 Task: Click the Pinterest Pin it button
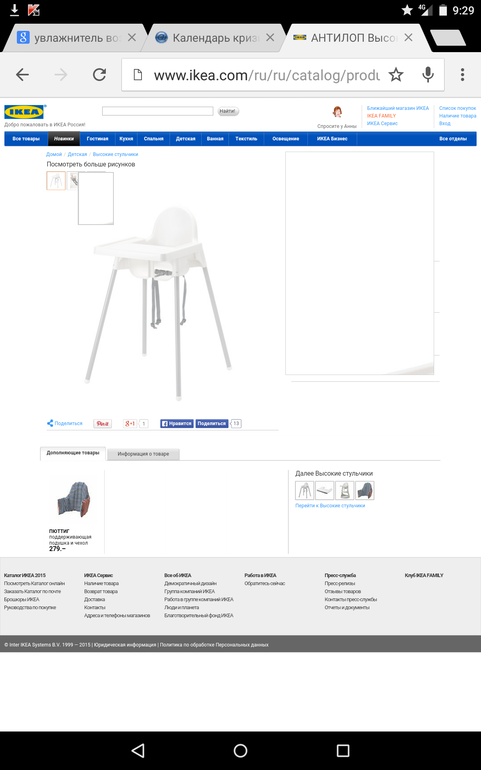click(x=103, y=423)
